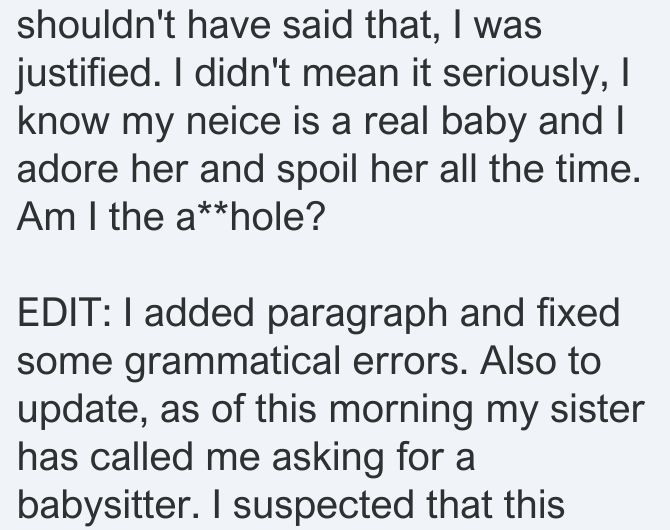
Task: Click the word "suspected"
Action: 323,506
